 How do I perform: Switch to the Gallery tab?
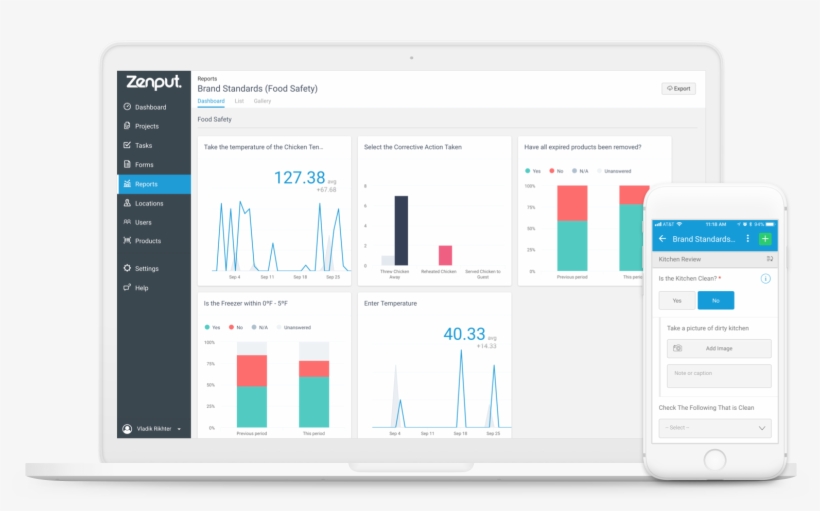(x=262, y=101)
